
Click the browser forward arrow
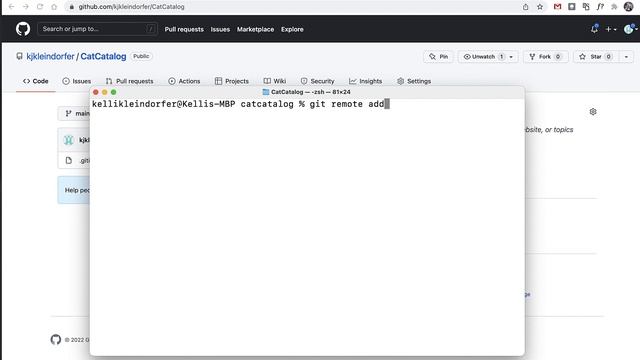(x=26, y=7)
